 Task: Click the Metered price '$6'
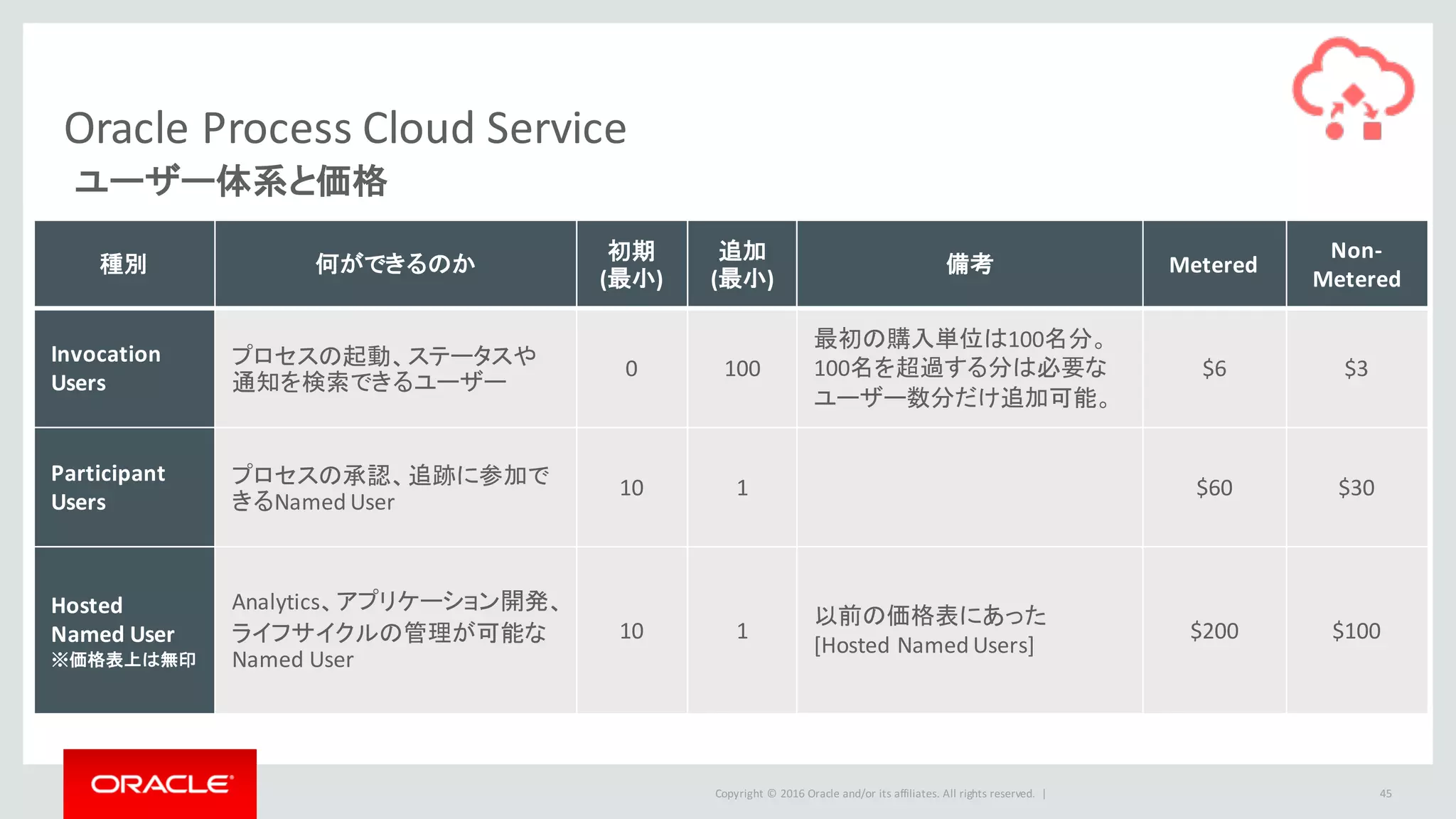(x=1214, y=368)
